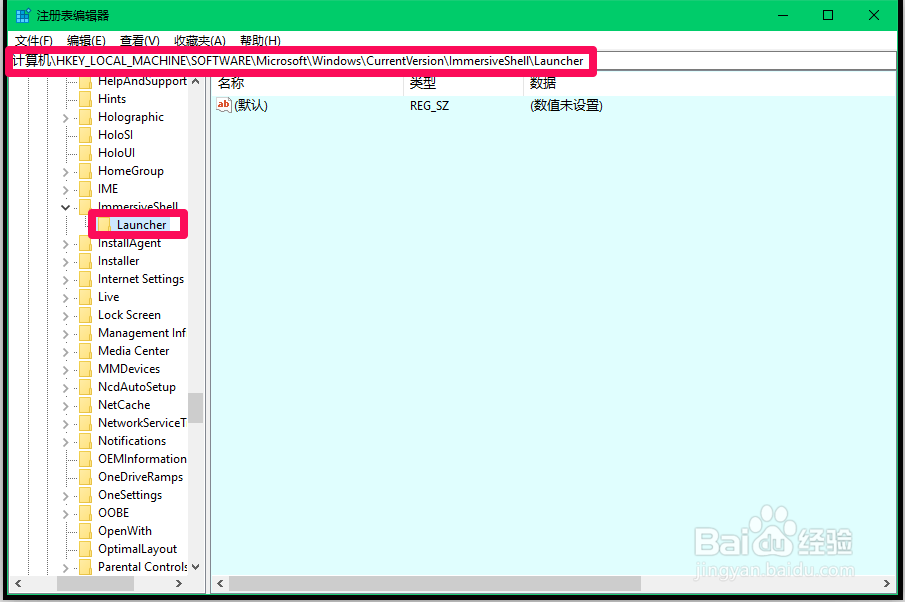
Task: Select the OneSettings tree key
Action: [130, 495]
